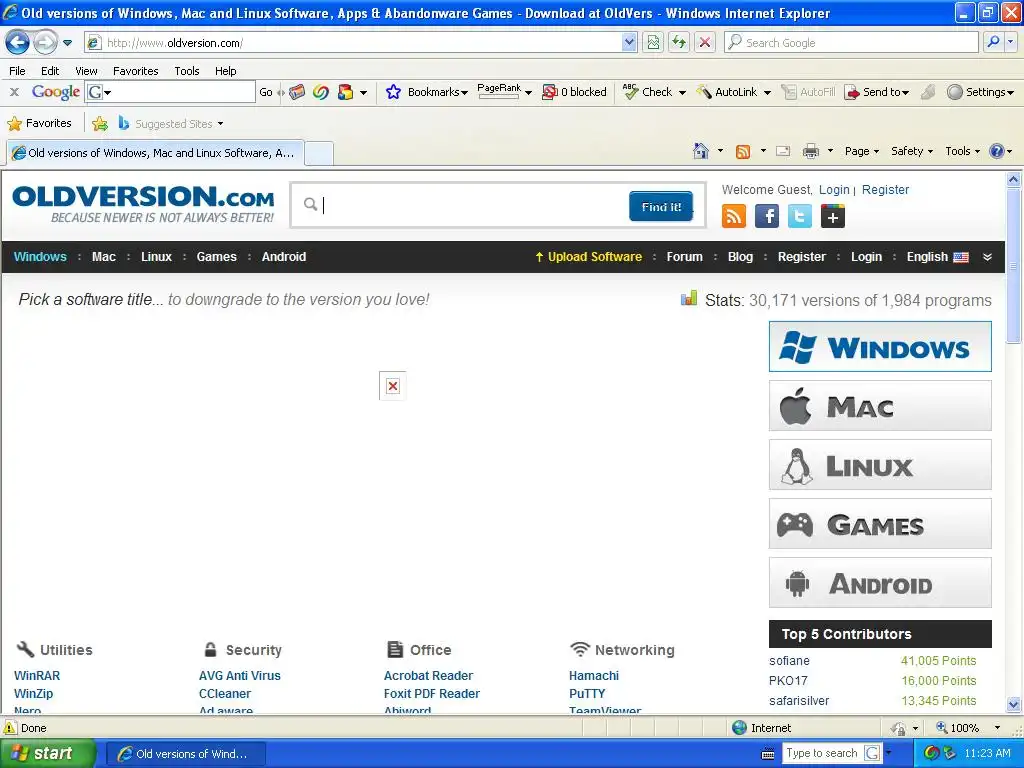1024x768 pixels.
Task: Click the page vertical scrollbar down arrow
Action: pos(1014,705)
